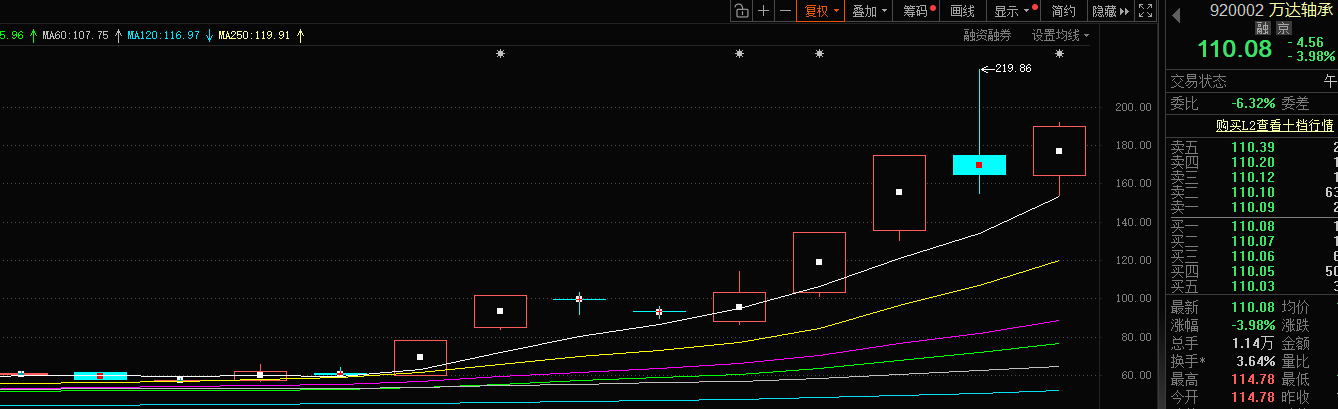
Task: Open the 叠加 overlay dropdown
Action: point(868,11)
